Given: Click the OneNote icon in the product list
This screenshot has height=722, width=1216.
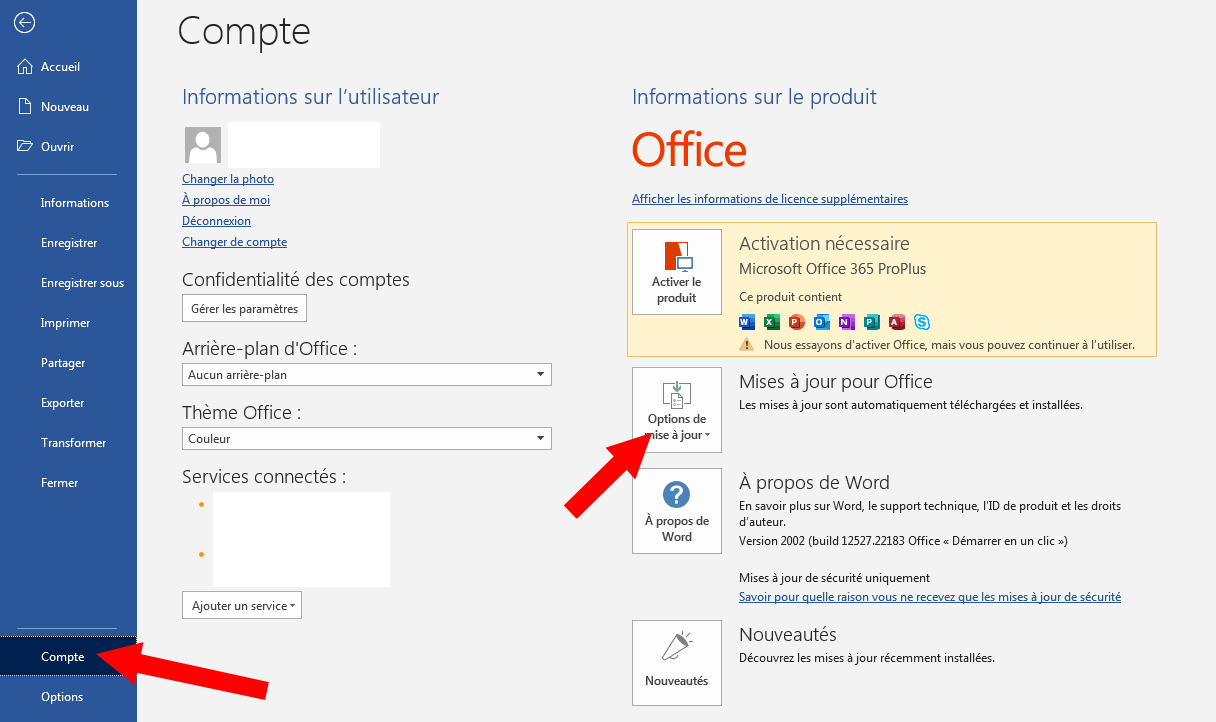Looking at the screenshot, I should [846, 322].
